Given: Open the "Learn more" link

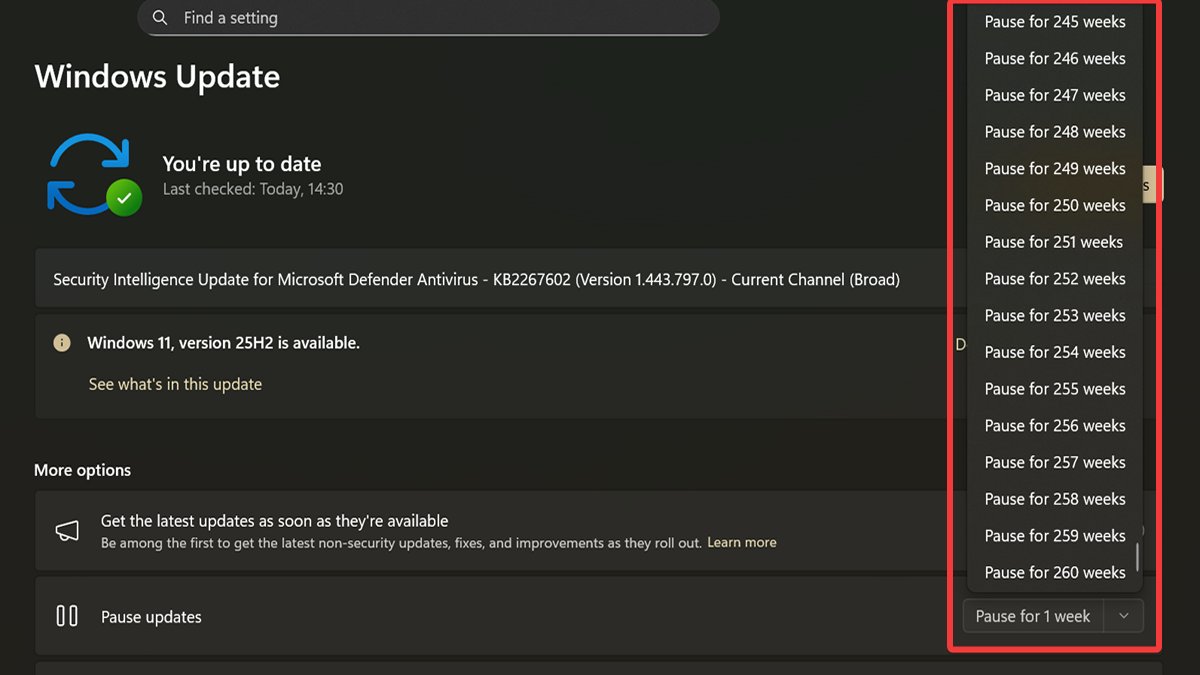Looking at the screenshot, I should coord(741,542).
